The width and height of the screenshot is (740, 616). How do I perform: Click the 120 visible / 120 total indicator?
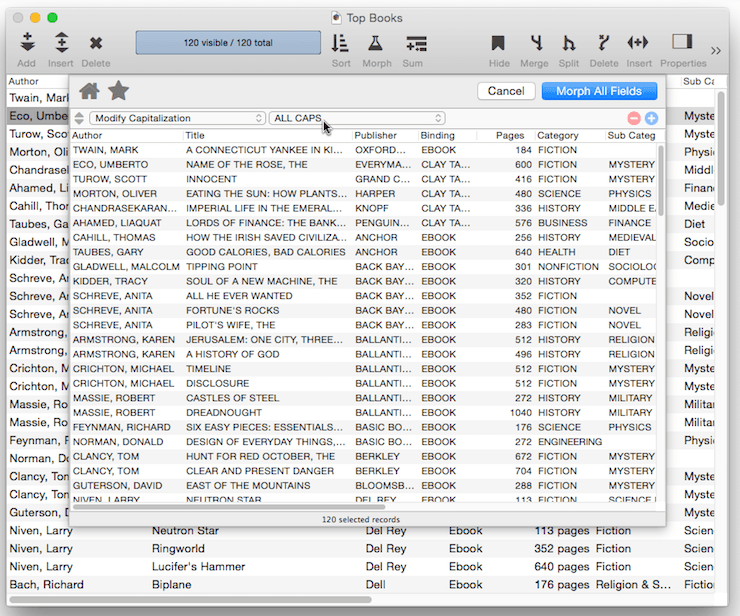coord(228,42)
